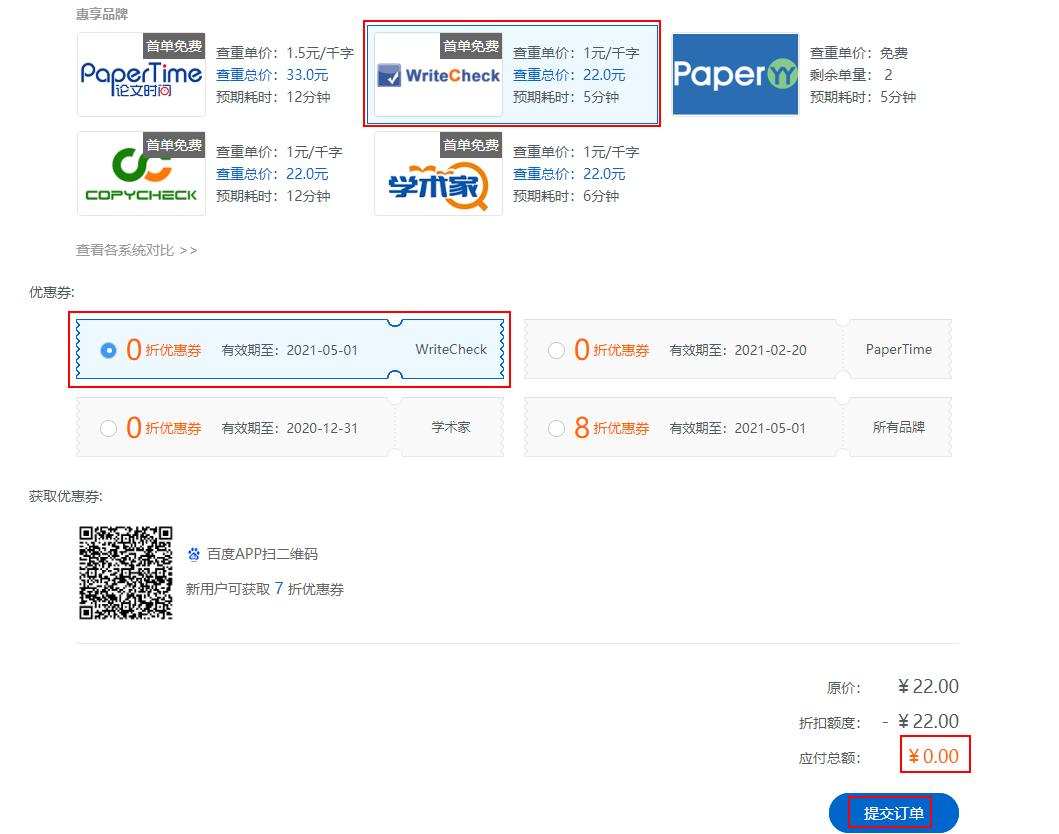Select the 学术家 0折 coupon radio
The width and height of the screenshot is (1059, 834).
[x=108, y=428]
